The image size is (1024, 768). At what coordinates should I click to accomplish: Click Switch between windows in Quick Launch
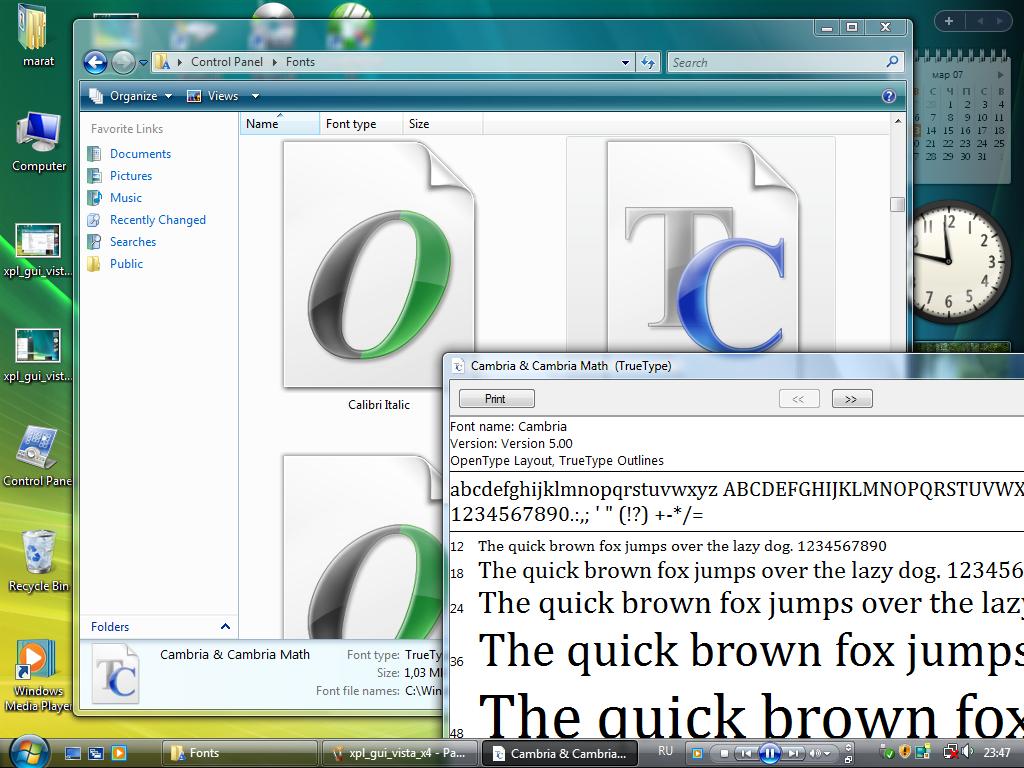click(x=96, y=754)
